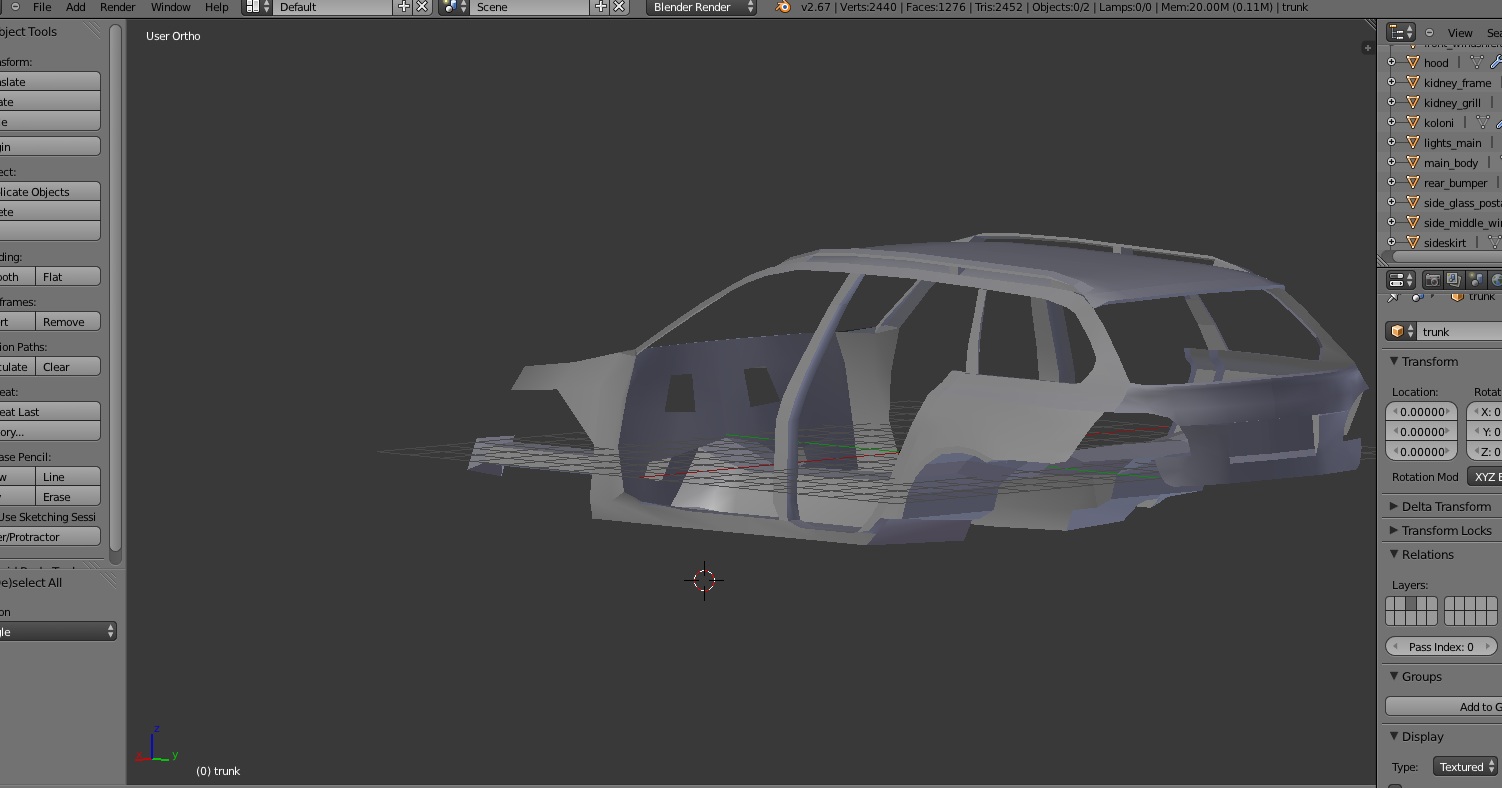Set shading to Flat
The height and width of the screenshot is (788, 1502).
point(68,276)
